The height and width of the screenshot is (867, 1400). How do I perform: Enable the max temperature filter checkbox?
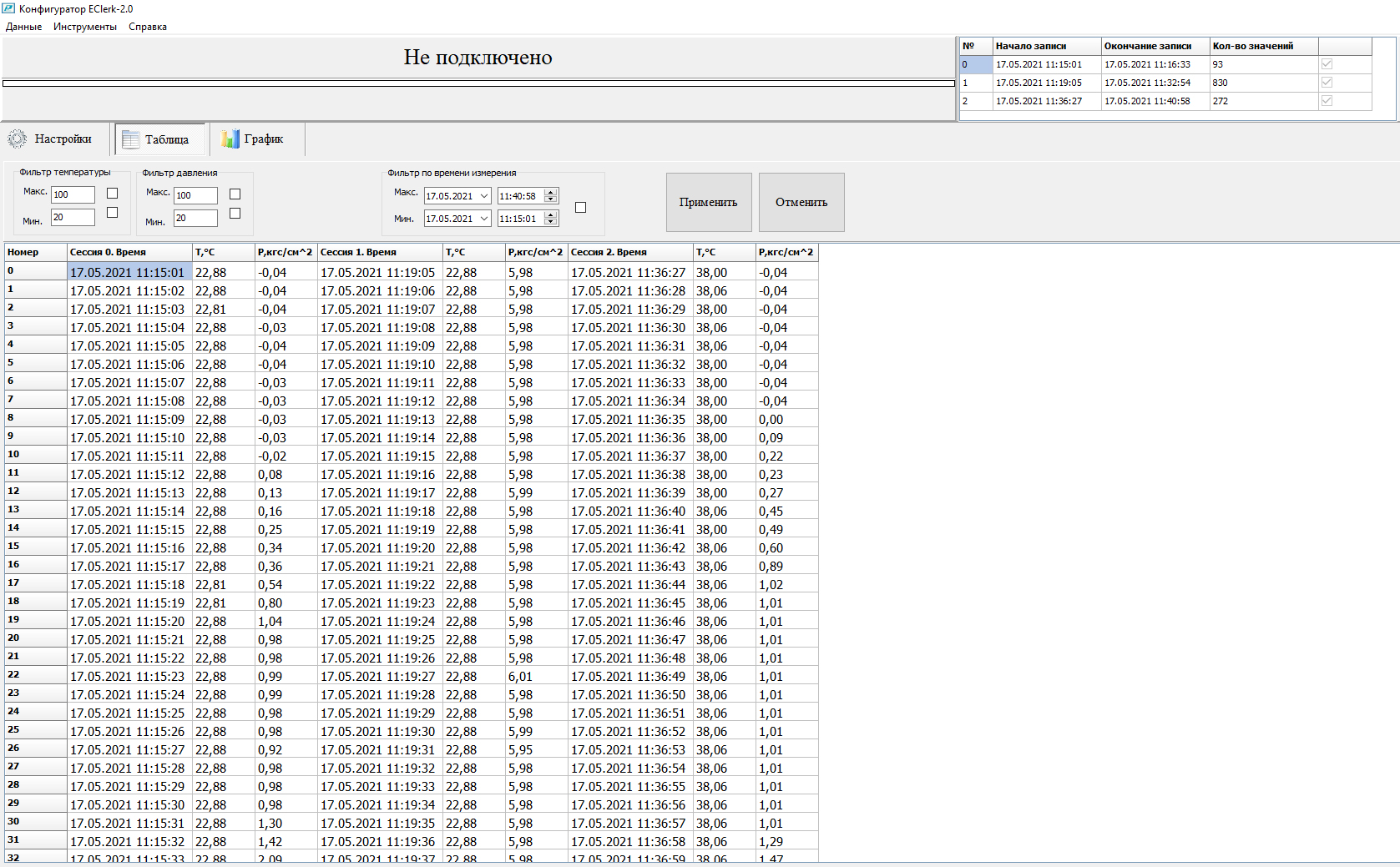click(113, 194)
